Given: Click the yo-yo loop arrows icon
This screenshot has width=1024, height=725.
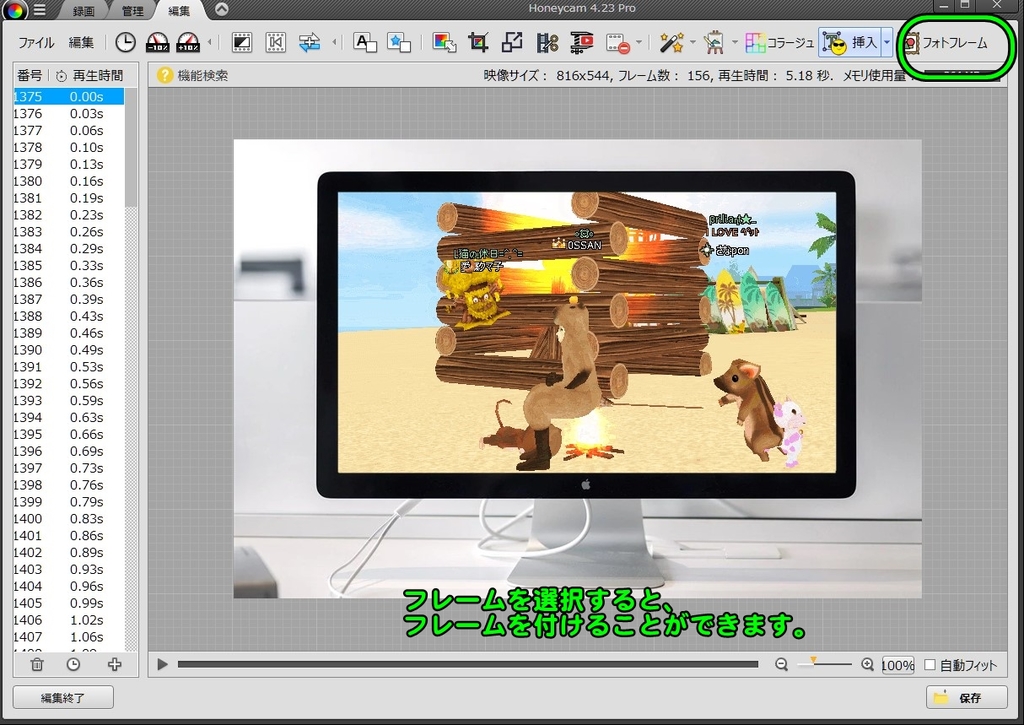Looking at the screenshot, I should 310,42.
